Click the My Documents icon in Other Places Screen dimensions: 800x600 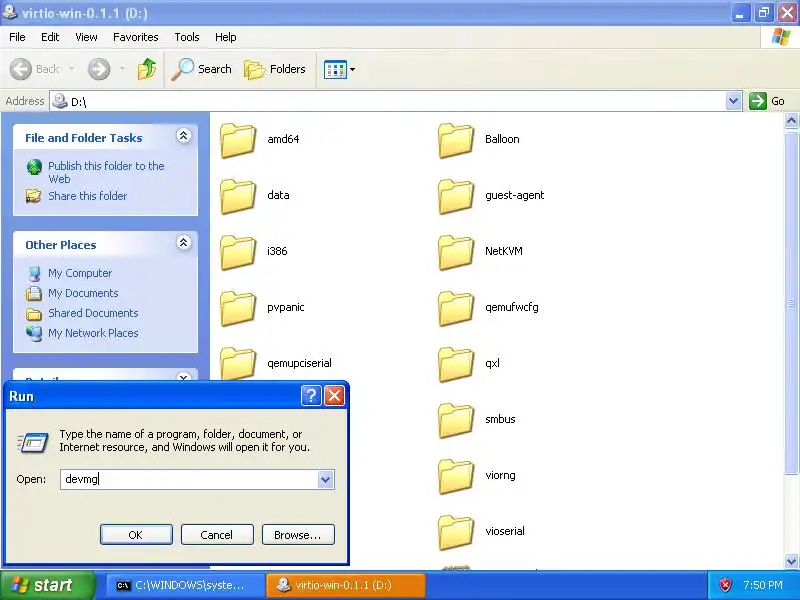(x=34, y=293)
